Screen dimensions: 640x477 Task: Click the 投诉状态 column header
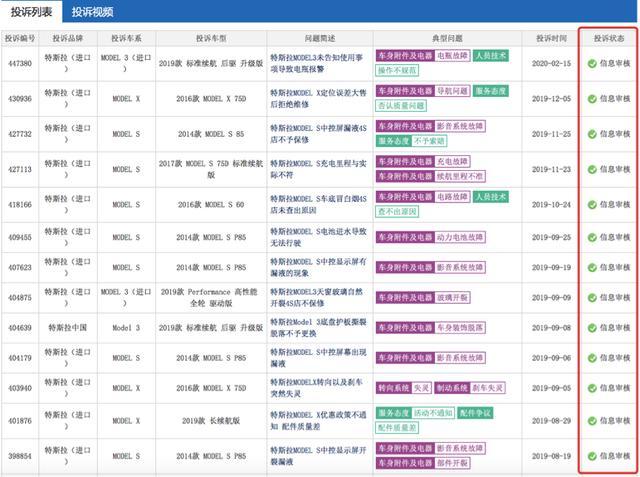pos(609,38)
